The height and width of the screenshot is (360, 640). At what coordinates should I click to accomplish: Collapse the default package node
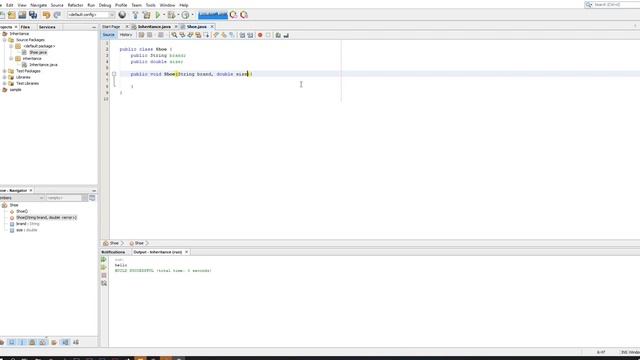(11, 46)
